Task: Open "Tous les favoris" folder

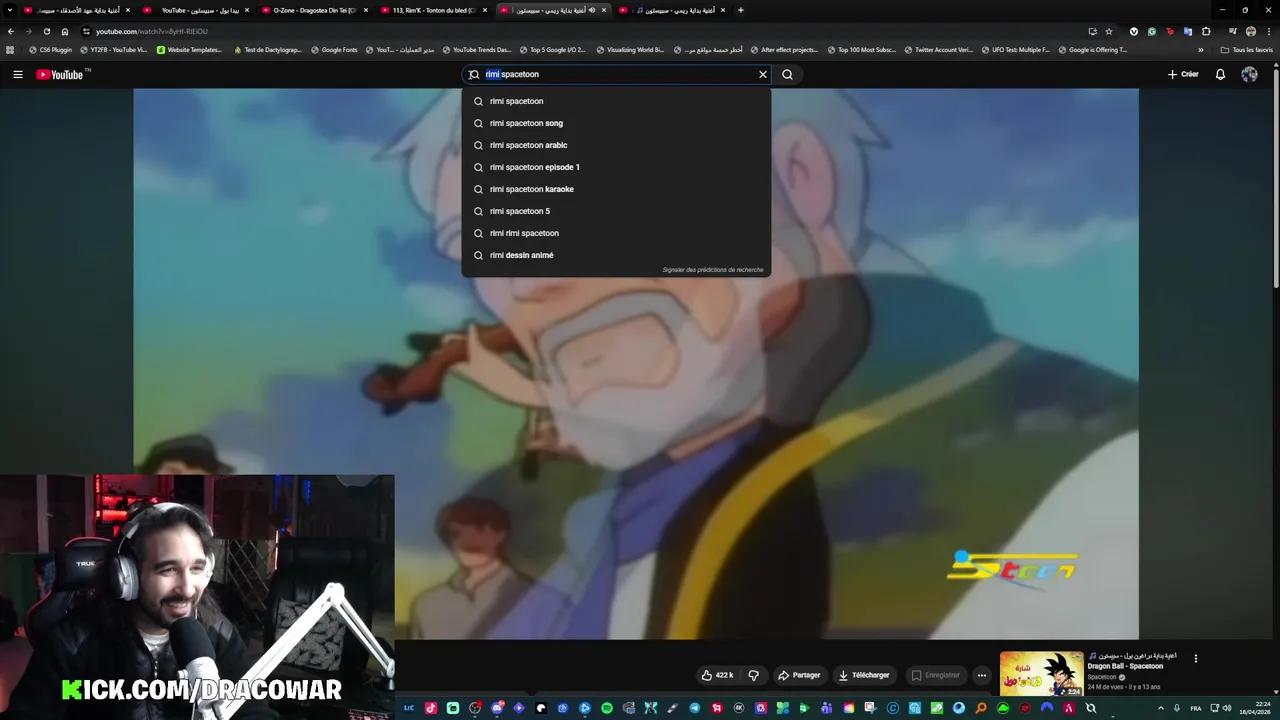Action: pos(1246,49)
